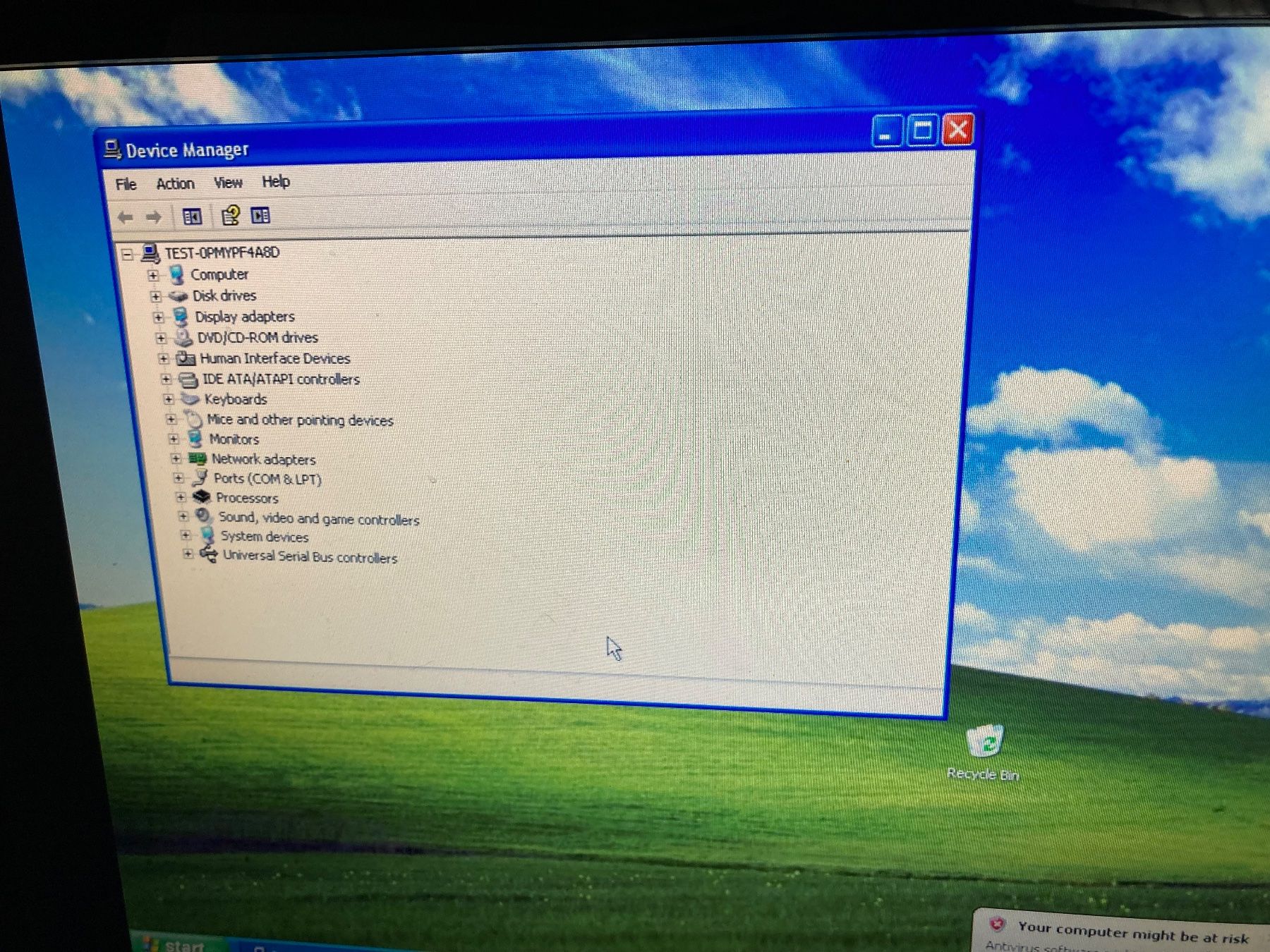Click the rightmost toolbar pane icon
Viewport: 1270px width, 952px height.
point(260,215)
